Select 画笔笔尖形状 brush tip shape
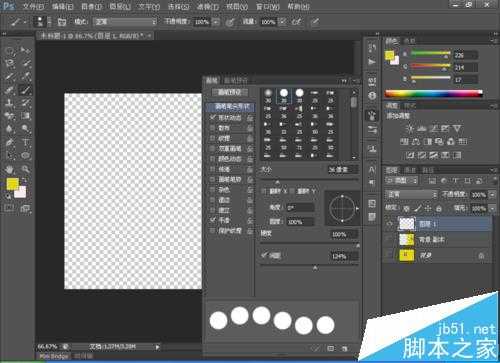The width and height of the screenshot is (500, 363). [231, 107]
